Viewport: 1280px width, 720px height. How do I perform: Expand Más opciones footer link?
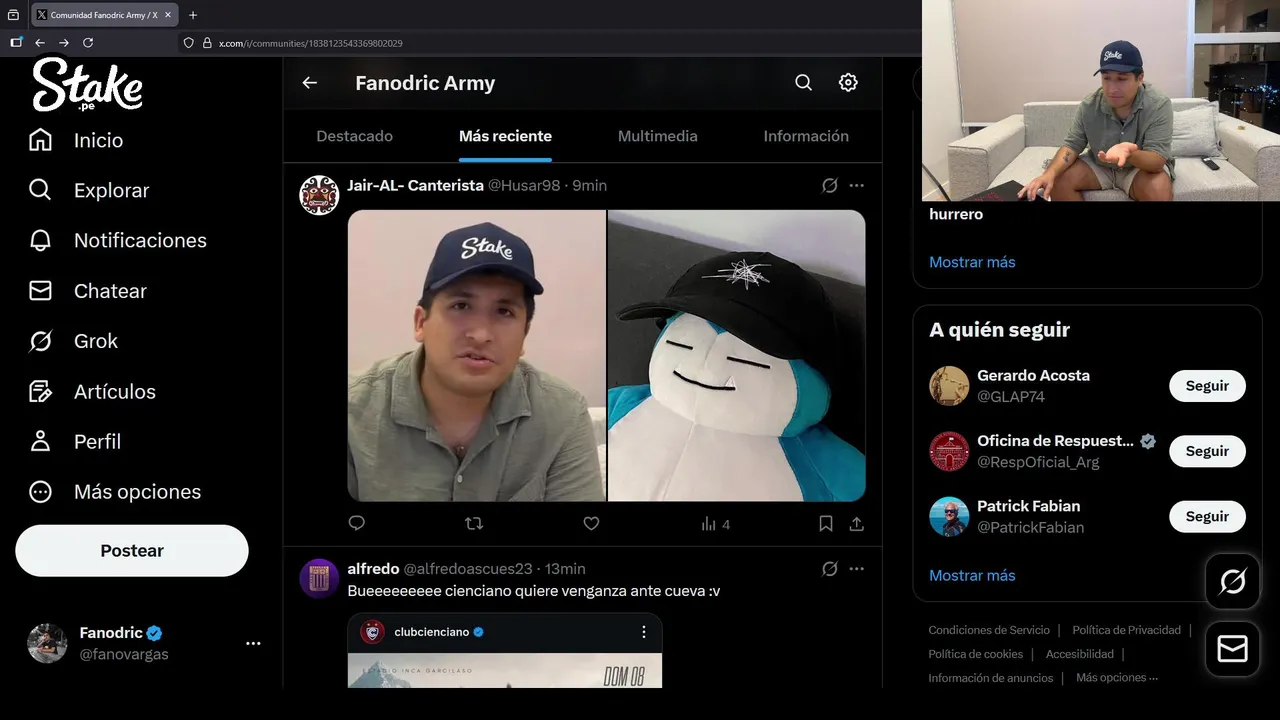[1117, 677]
